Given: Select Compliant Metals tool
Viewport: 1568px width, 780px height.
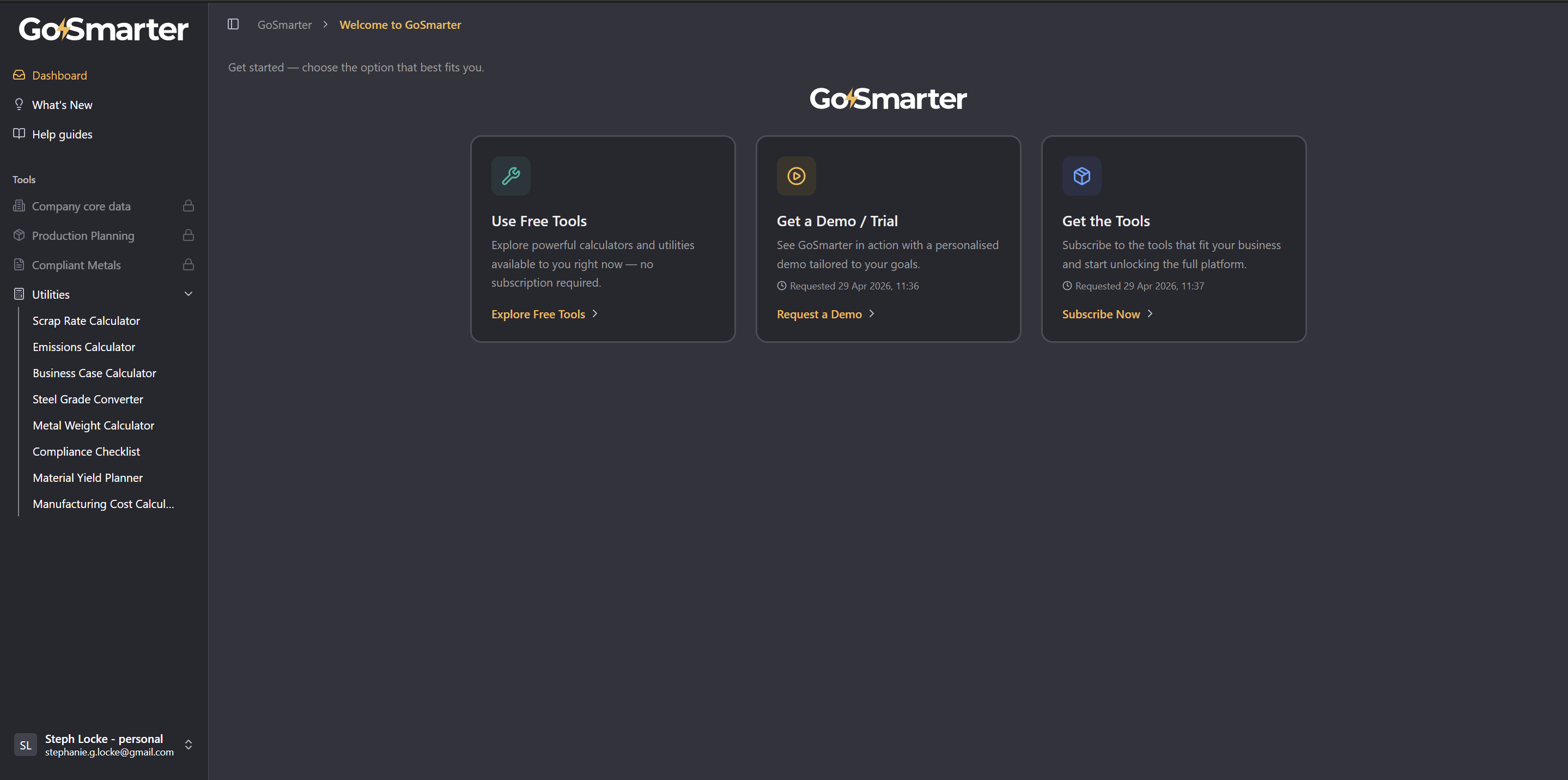Looking at the screenshot, I should tap(76, 264).
